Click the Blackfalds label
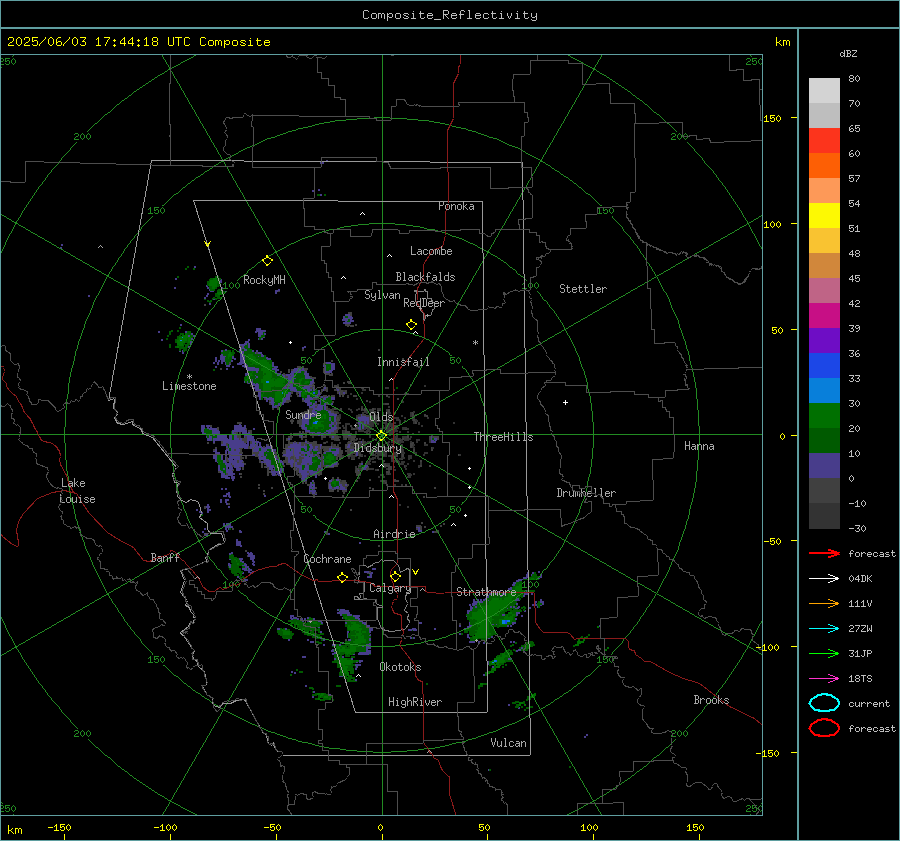 [x=425, y=277]
